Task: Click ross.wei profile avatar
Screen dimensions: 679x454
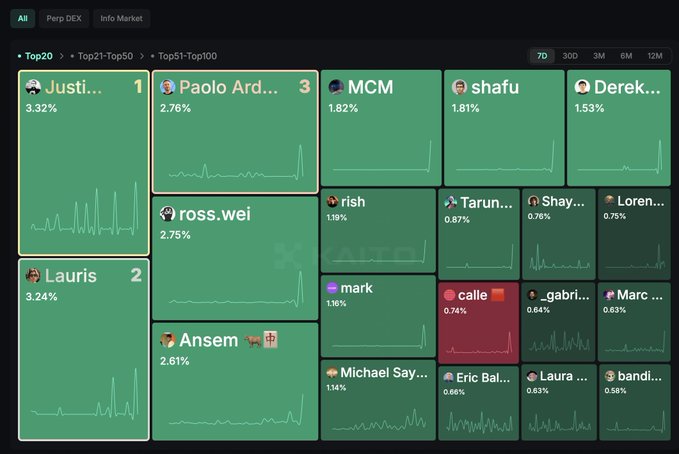Action: 167,214
